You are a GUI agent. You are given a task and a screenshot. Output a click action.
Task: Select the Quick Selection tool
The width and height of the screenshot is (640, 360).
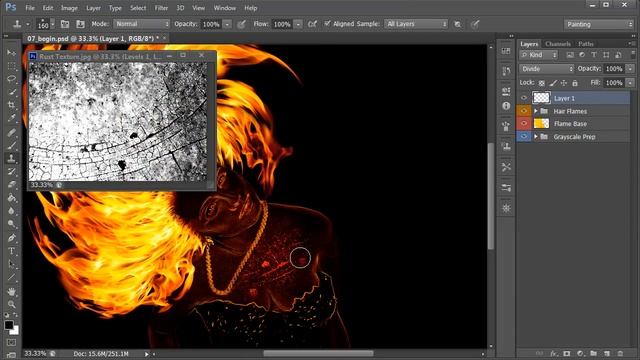point(11,92)
